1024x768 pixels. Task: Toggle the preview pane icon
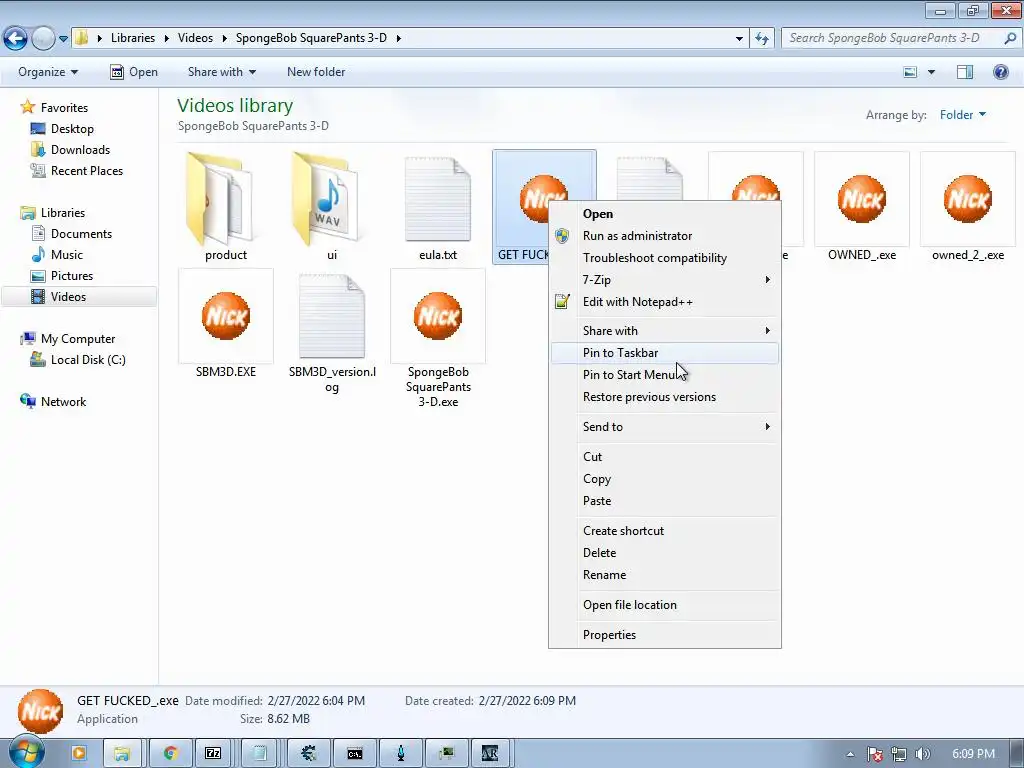click(x=965, y=72)
